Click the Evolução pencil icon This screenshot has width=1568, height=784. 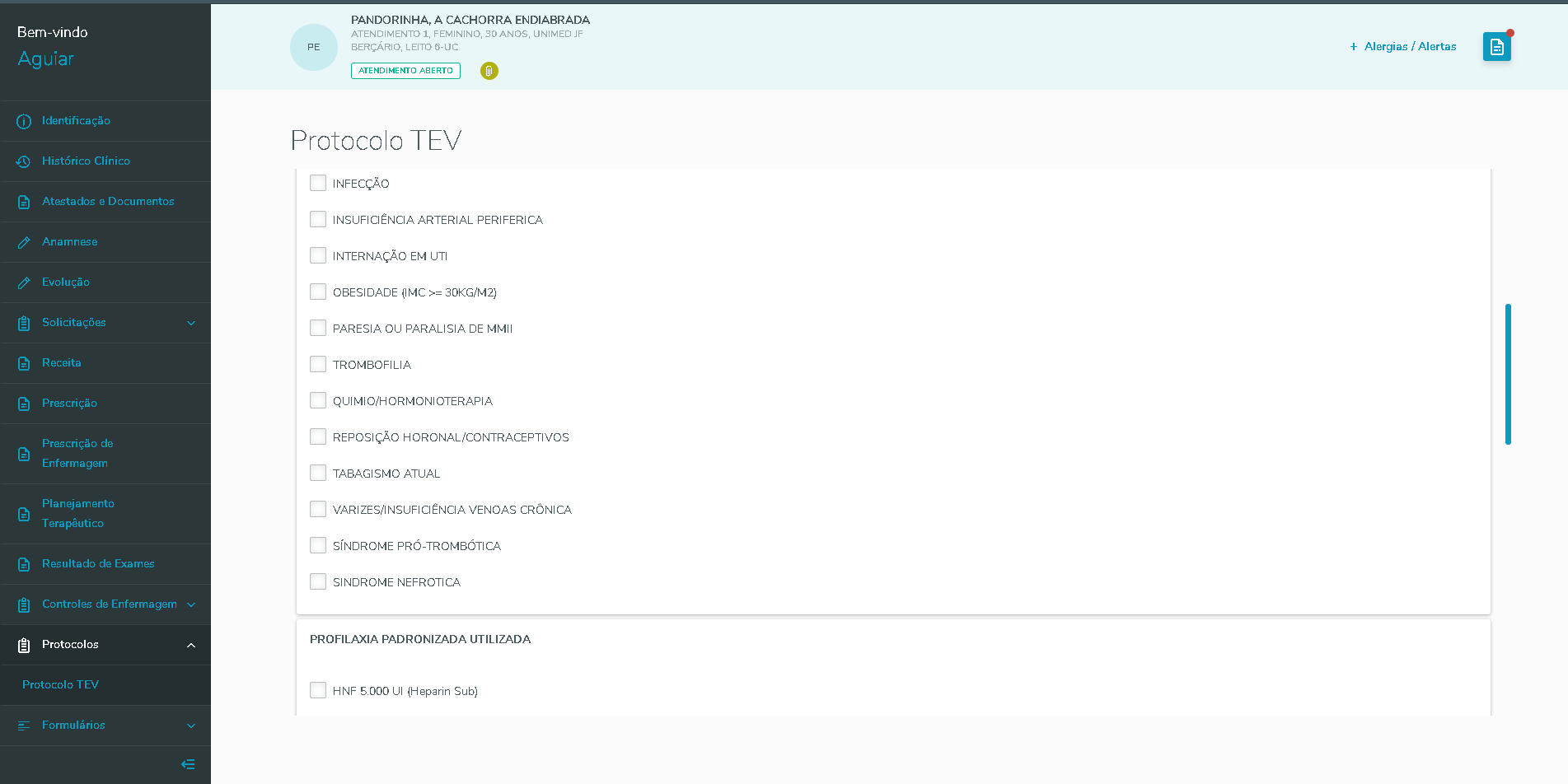(x=24, y=282)
